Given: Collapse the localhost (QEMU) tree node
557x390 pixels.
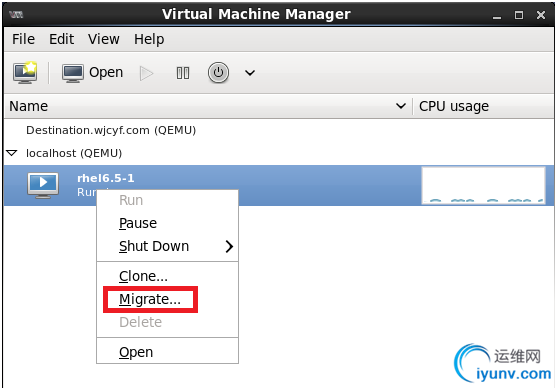Looking at the screenshot, I should click(12, 153).
